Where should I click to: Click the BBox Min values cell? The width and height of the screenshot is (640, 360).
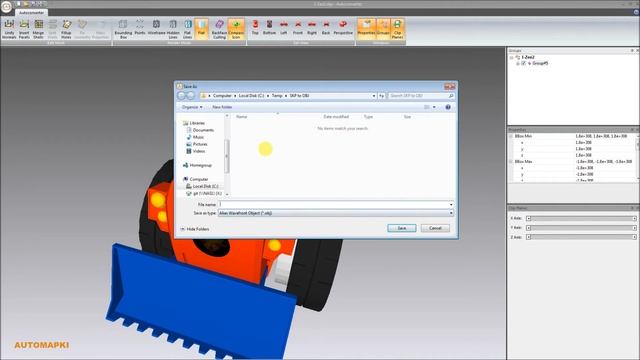(x=601, y=136)
